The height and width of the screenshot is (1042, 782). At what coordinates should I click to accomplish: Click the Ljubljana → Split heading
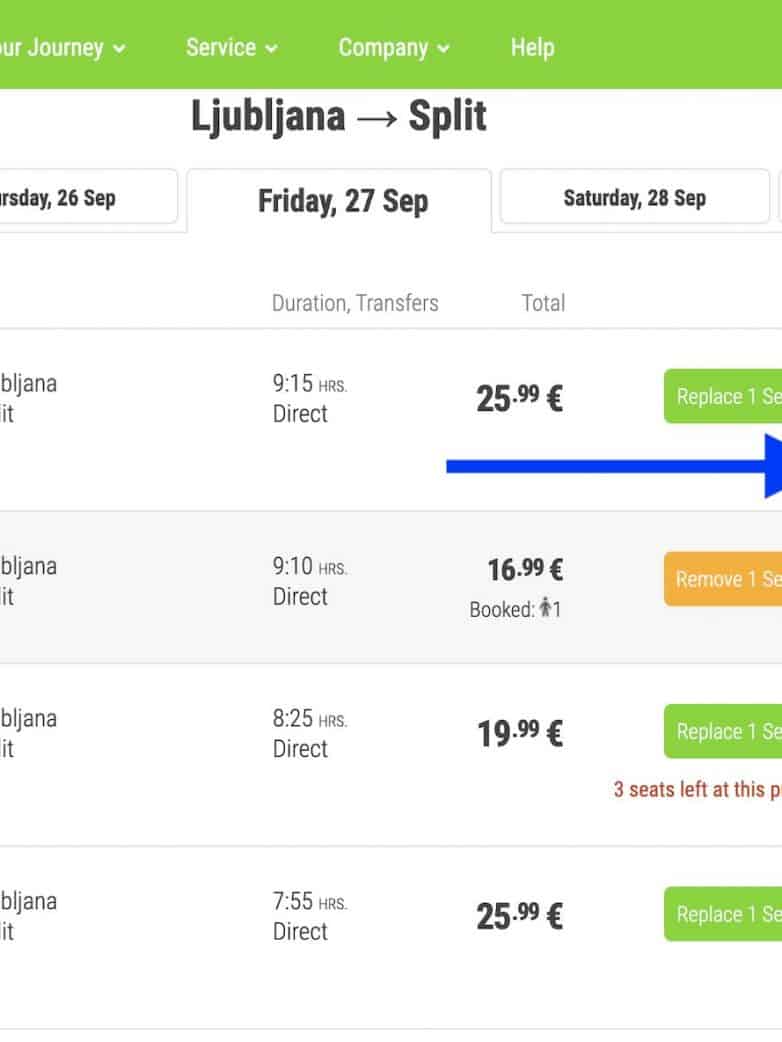tap(339, 117)
